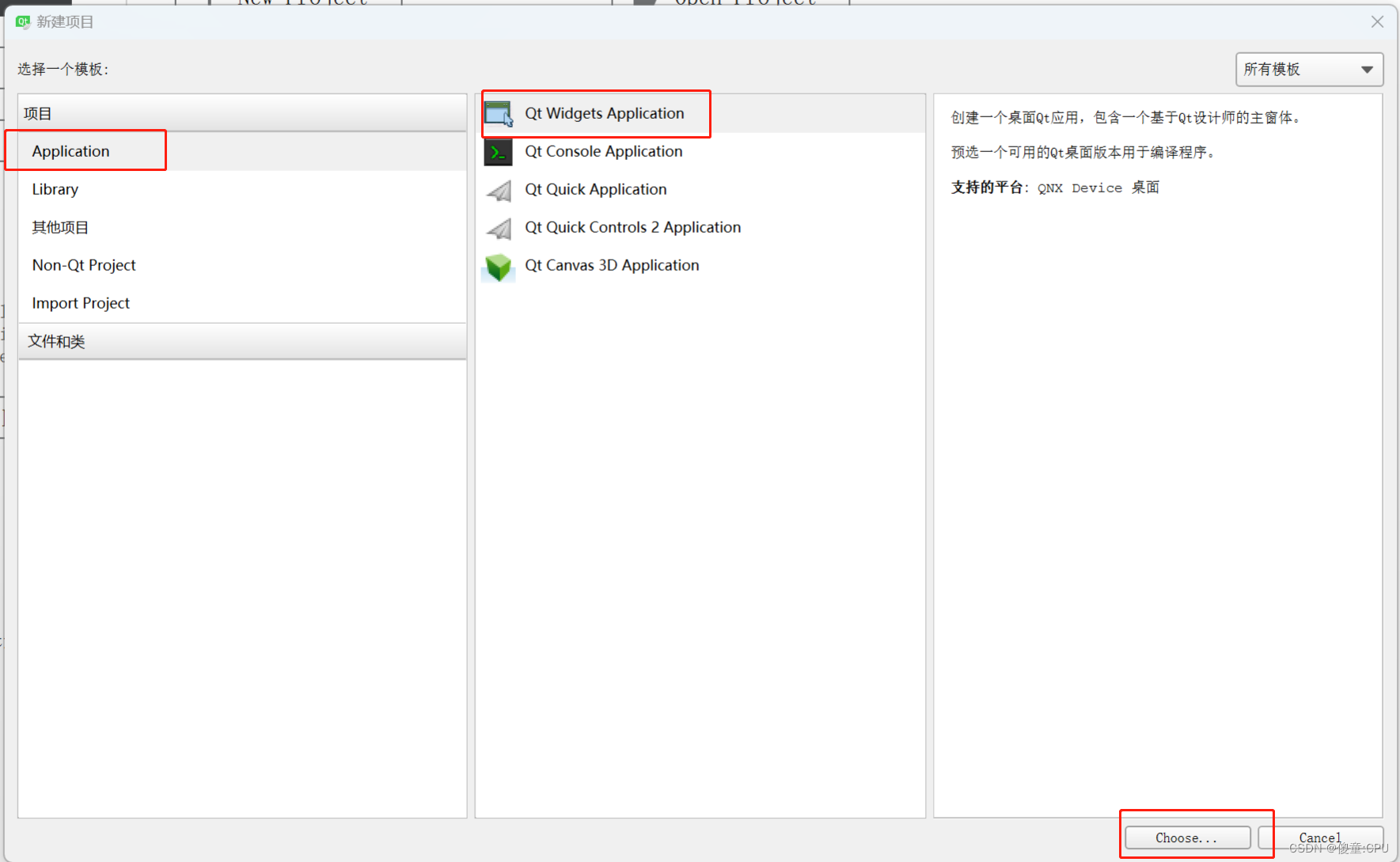
Task: Click the 文件和类 section header
Action: tap(242, 341)
